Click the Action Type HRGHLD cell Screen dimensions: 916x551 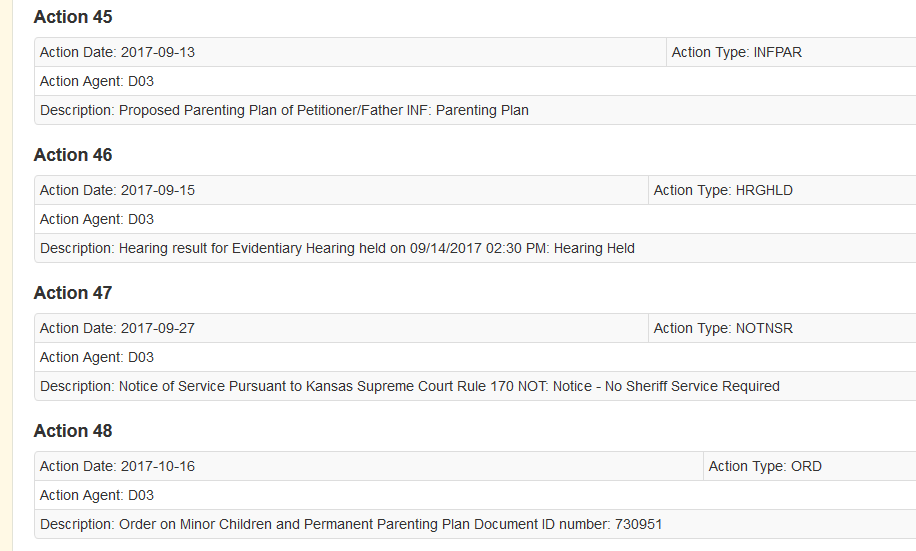(723, 190)
